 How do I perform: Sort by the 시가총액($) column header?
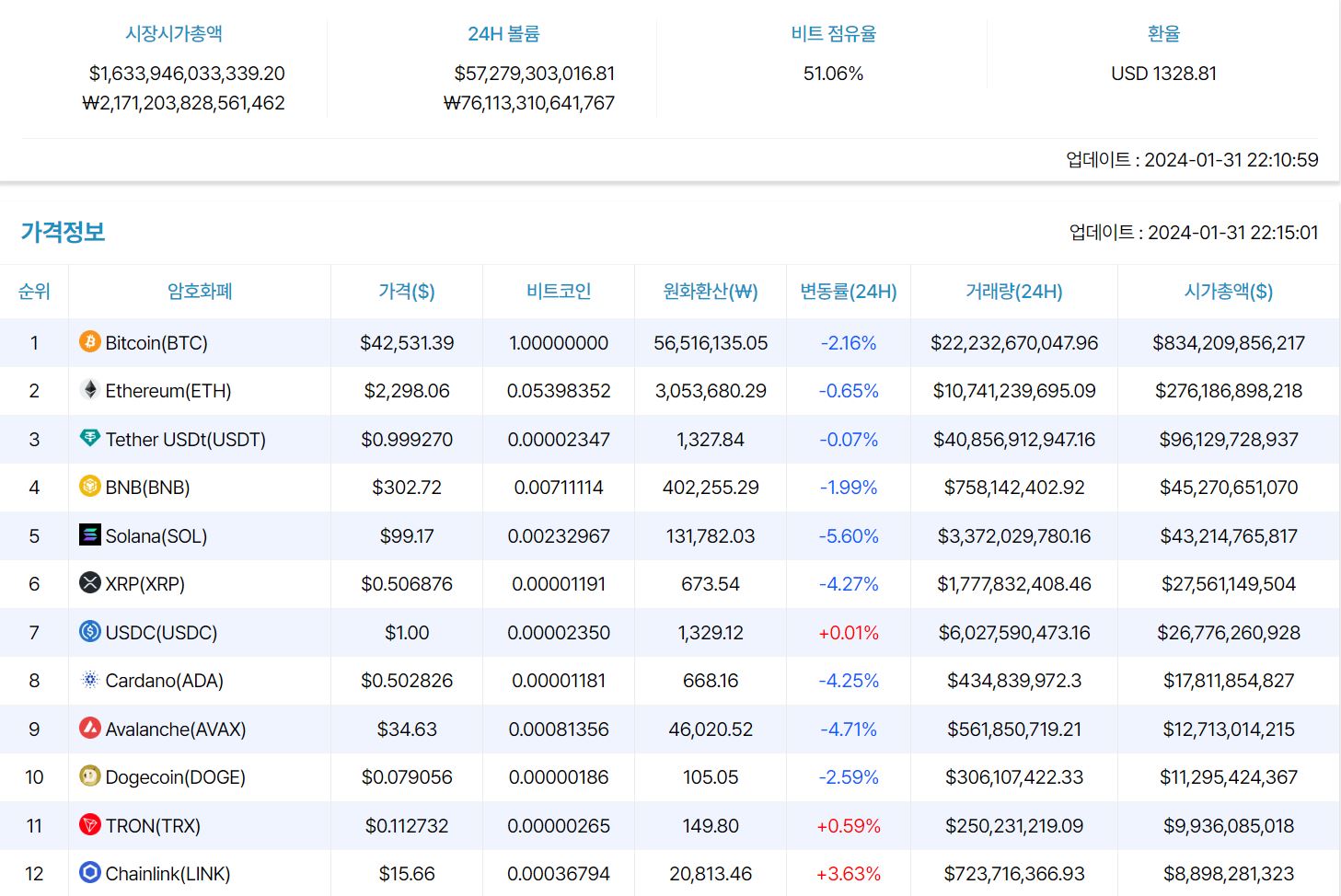1229,292
